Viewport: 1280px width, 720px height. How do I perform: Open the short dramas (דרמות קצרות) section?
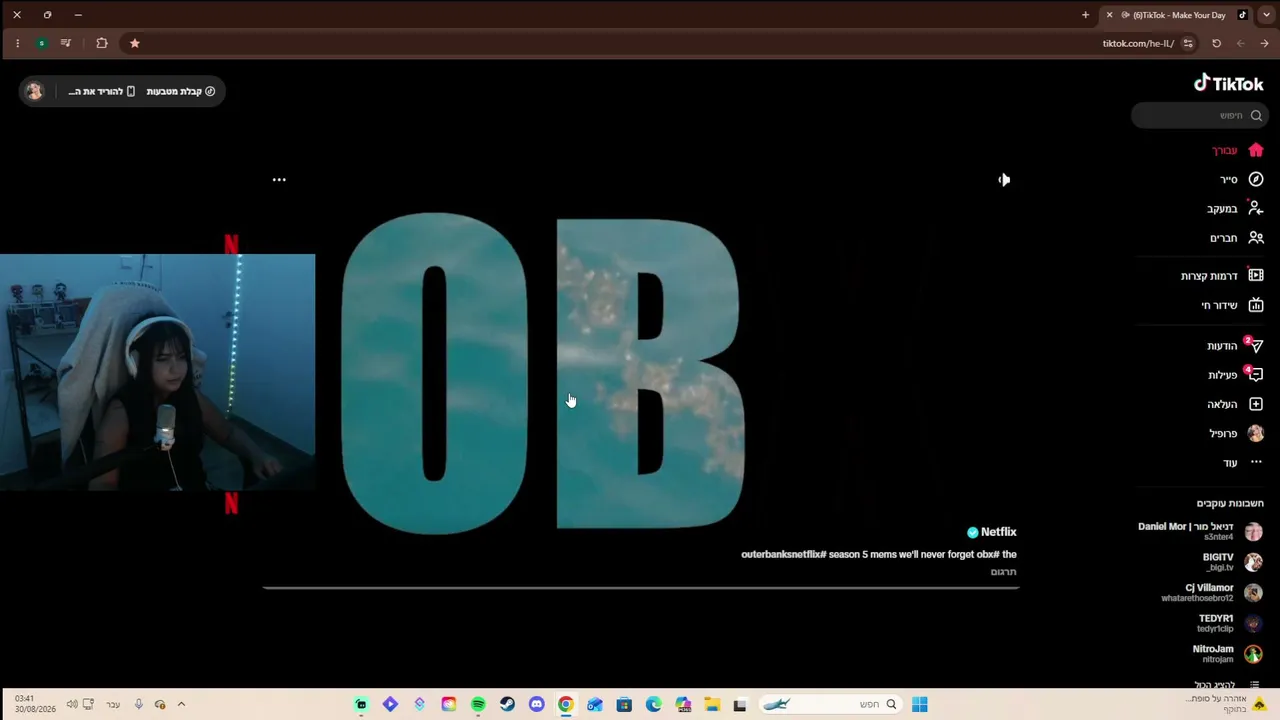coord(1222,276)
